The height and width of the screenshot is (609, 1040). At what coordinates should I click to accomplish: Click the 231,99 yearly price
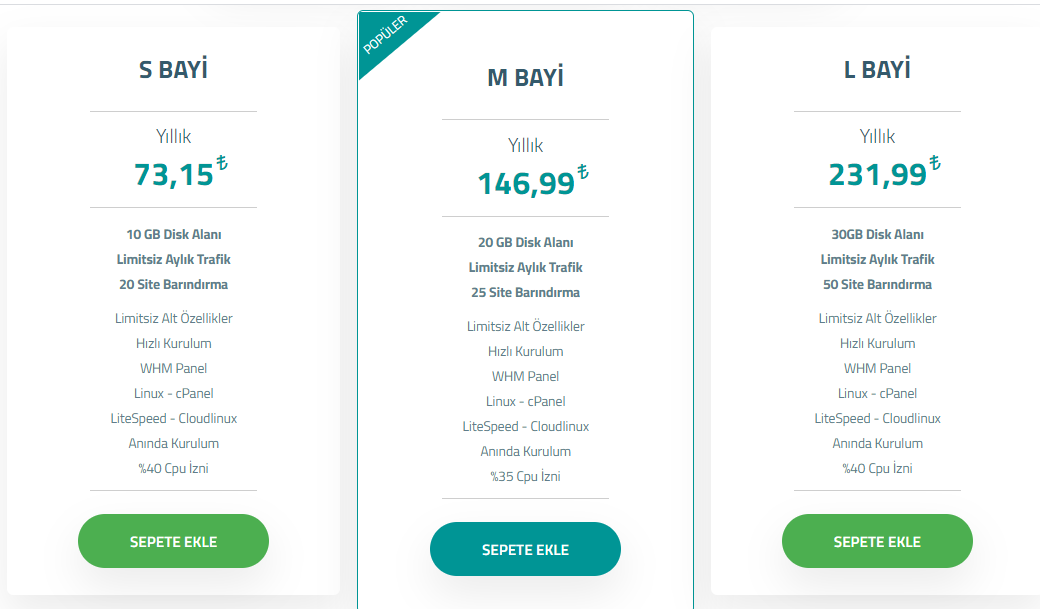click(x=877, y=174)
